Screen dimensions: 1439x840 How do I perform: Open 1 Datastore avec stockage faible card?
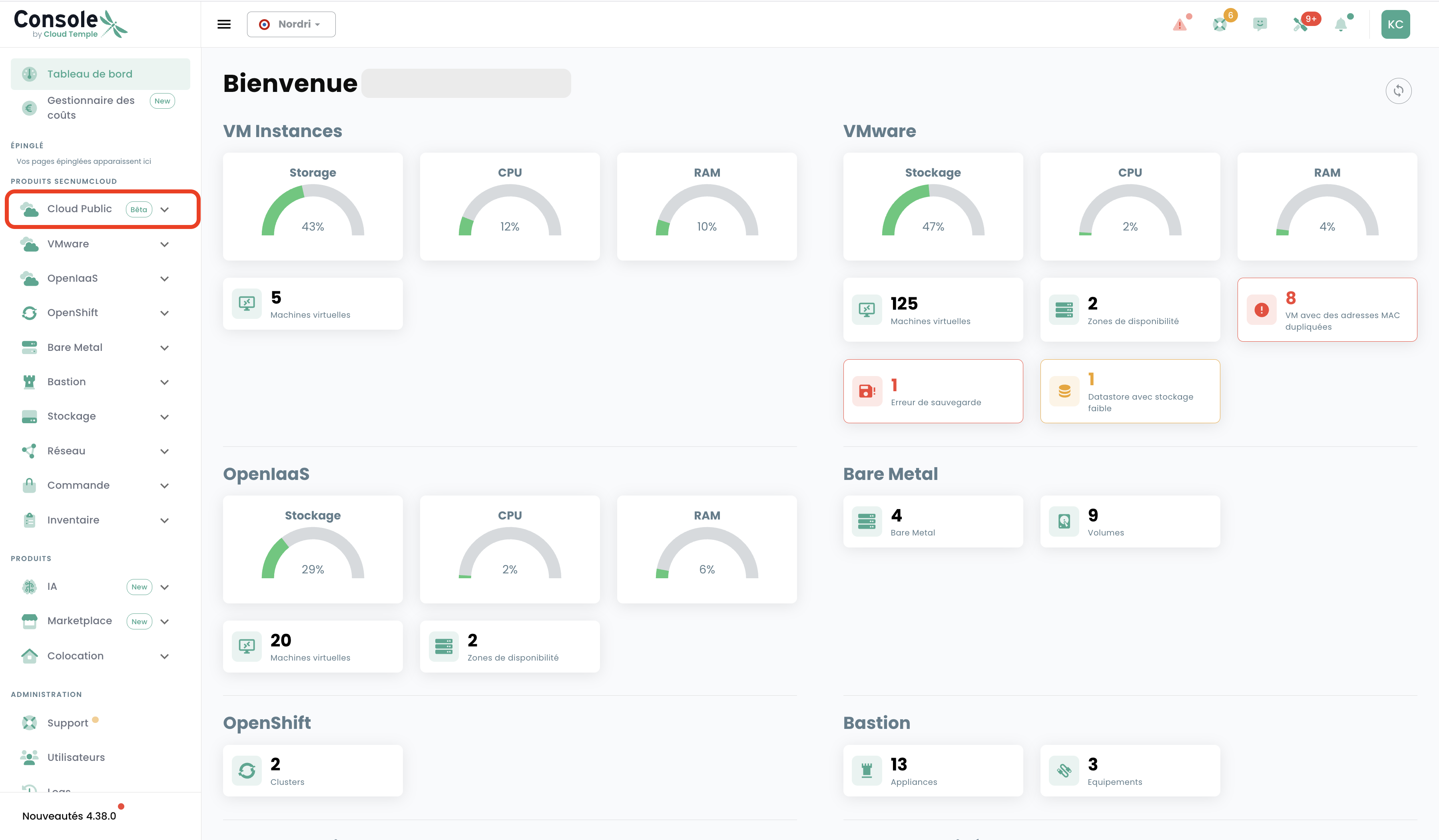(1130, 391)
